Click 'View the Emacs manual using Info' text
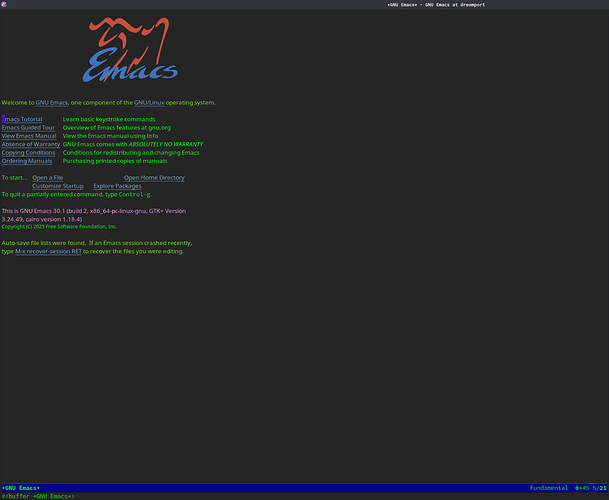The image size is (609, 500). point(111,136)
